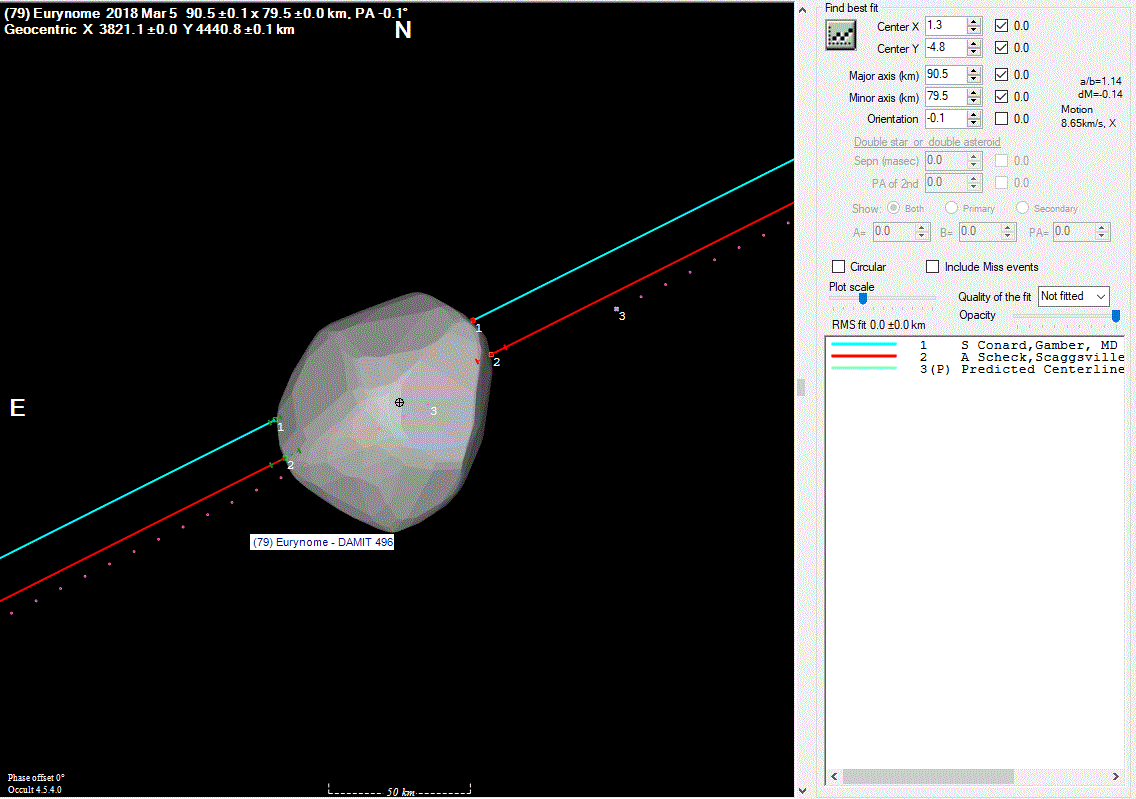Decrease Center Y with its down arrow

point(974,52)
